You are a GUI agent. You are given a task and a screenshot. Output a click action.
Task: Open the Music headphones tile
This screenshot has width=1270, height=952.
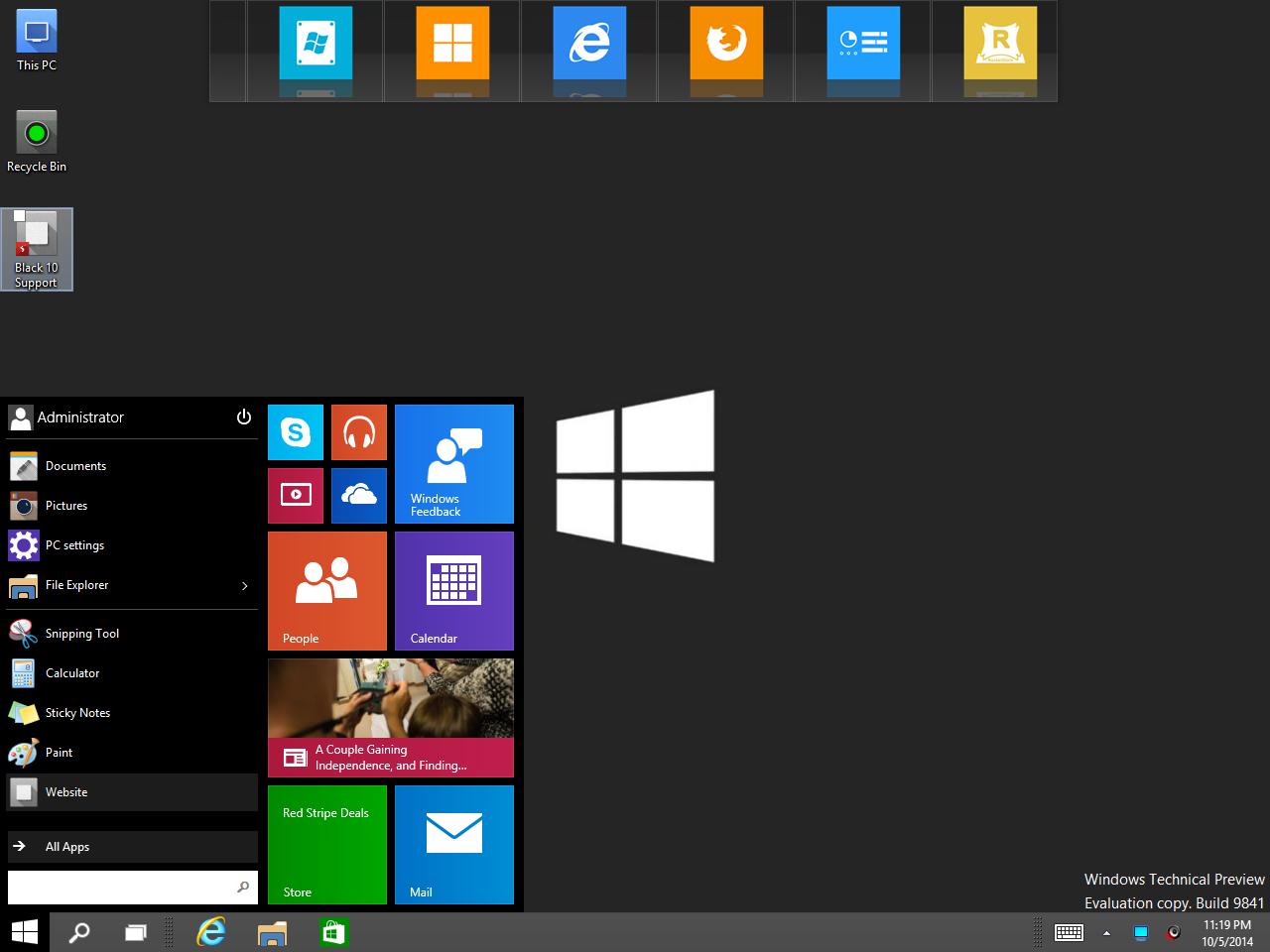[359, 432]
